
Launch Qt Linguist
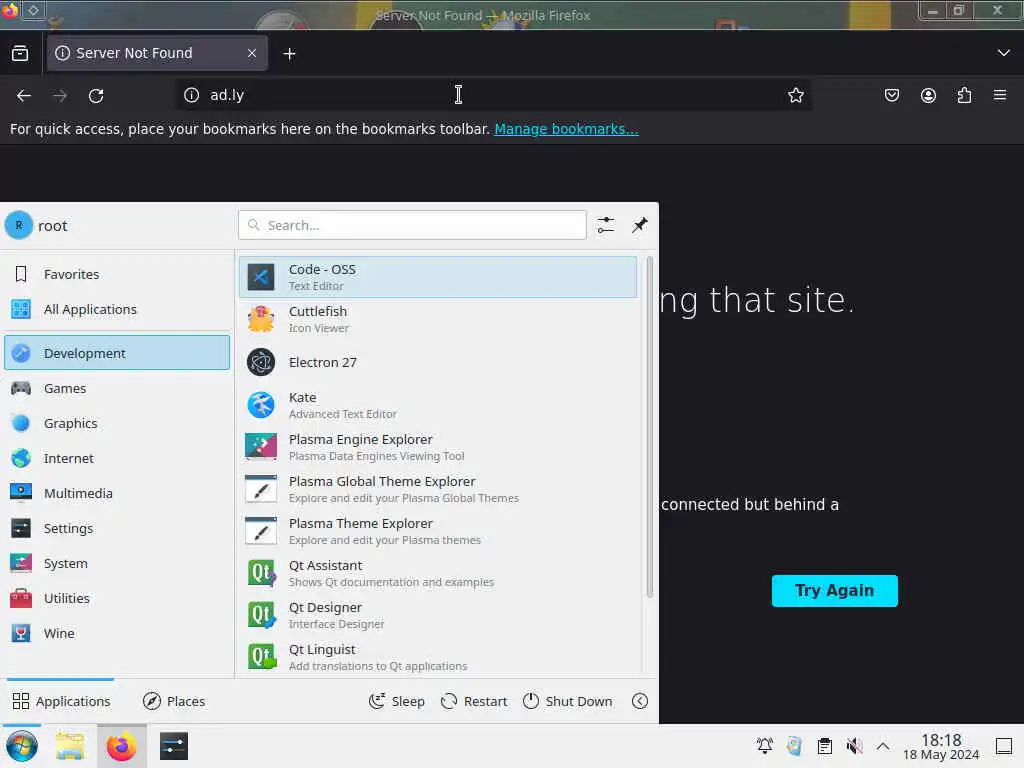click(x=438, y=657)
